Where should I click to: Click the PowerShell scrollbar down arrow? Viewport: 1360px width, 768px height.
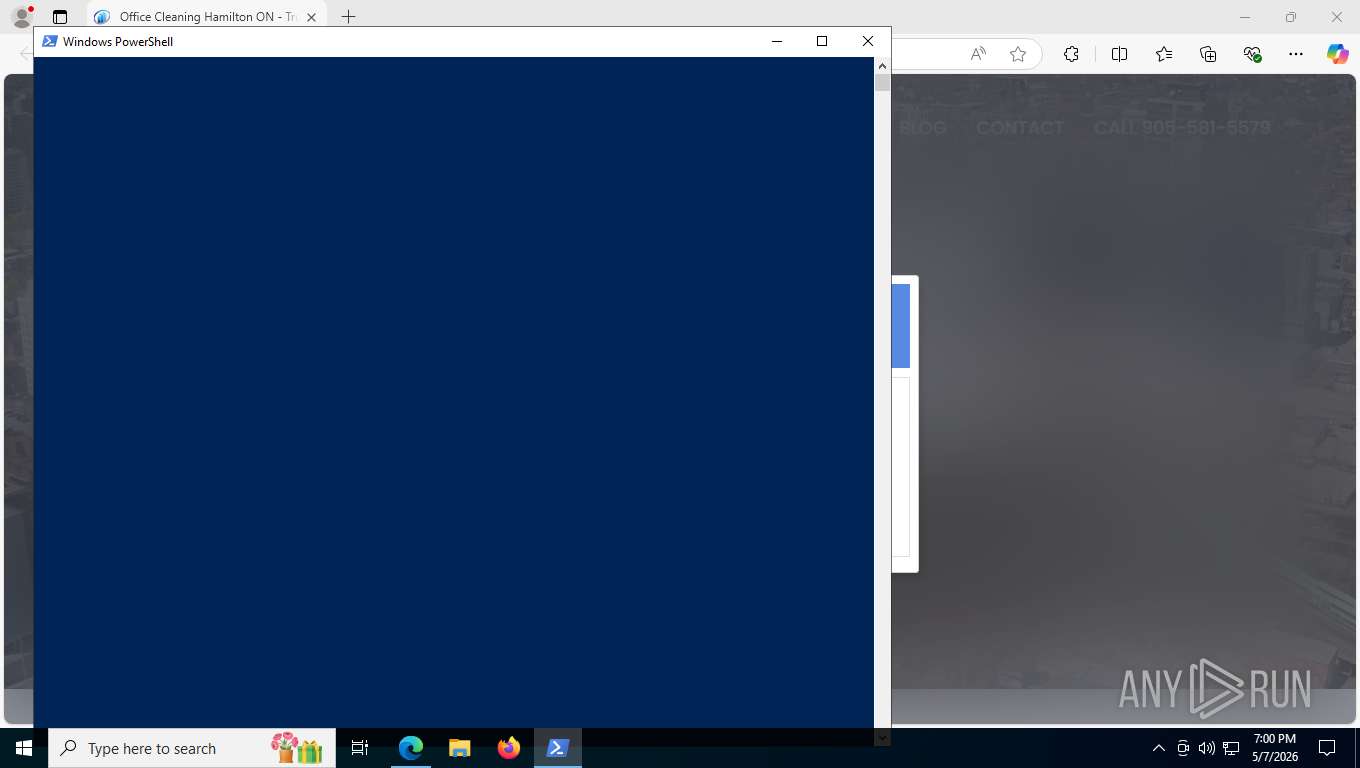[882, 738]
